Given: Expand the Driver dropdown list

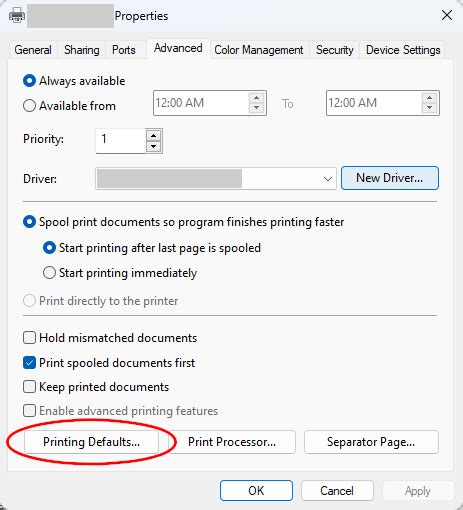Looking at the screenshot, I should [328, 179].
